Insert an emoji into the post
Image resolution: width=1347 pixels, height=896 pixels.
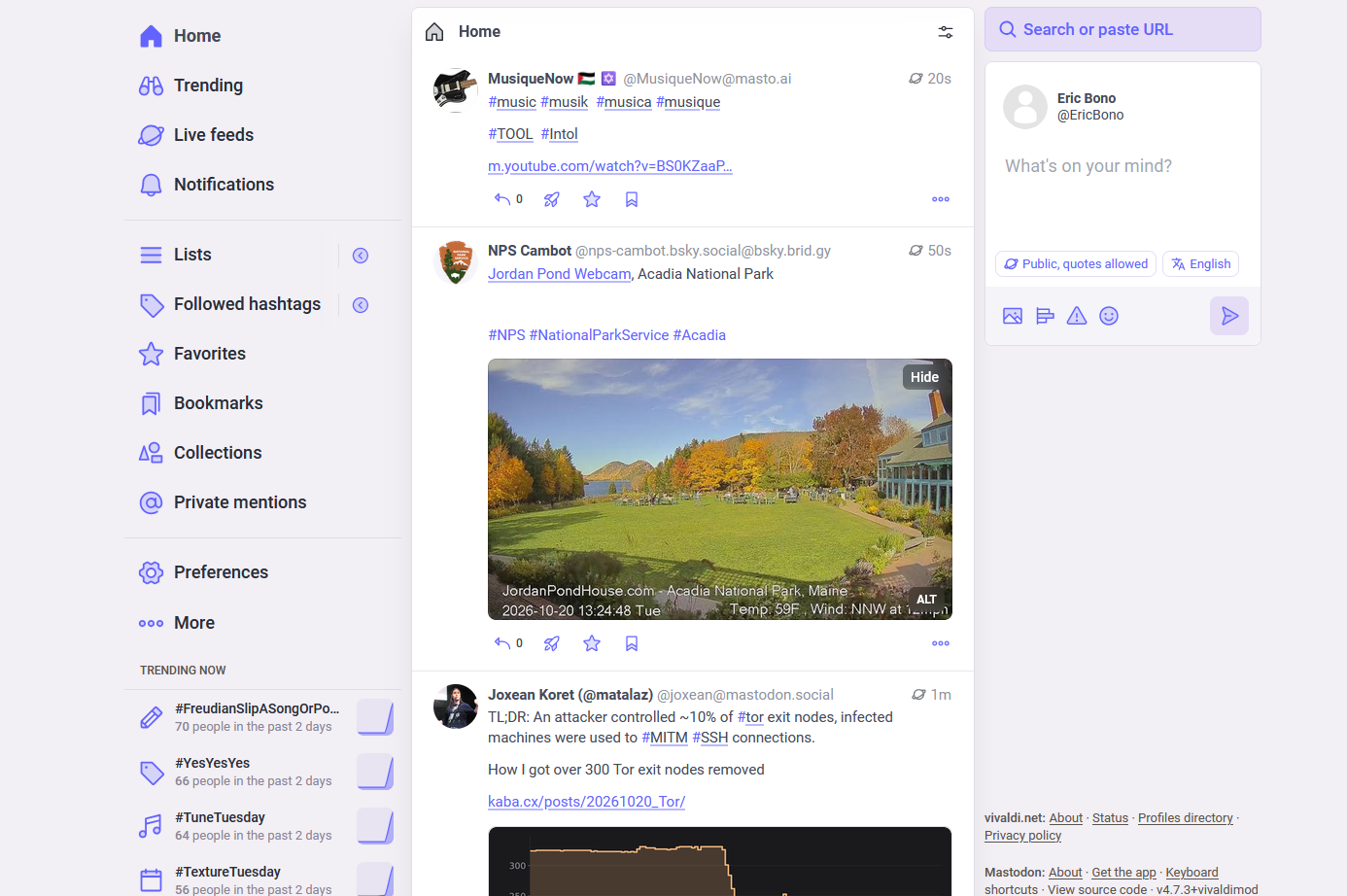pos(1109,316)
